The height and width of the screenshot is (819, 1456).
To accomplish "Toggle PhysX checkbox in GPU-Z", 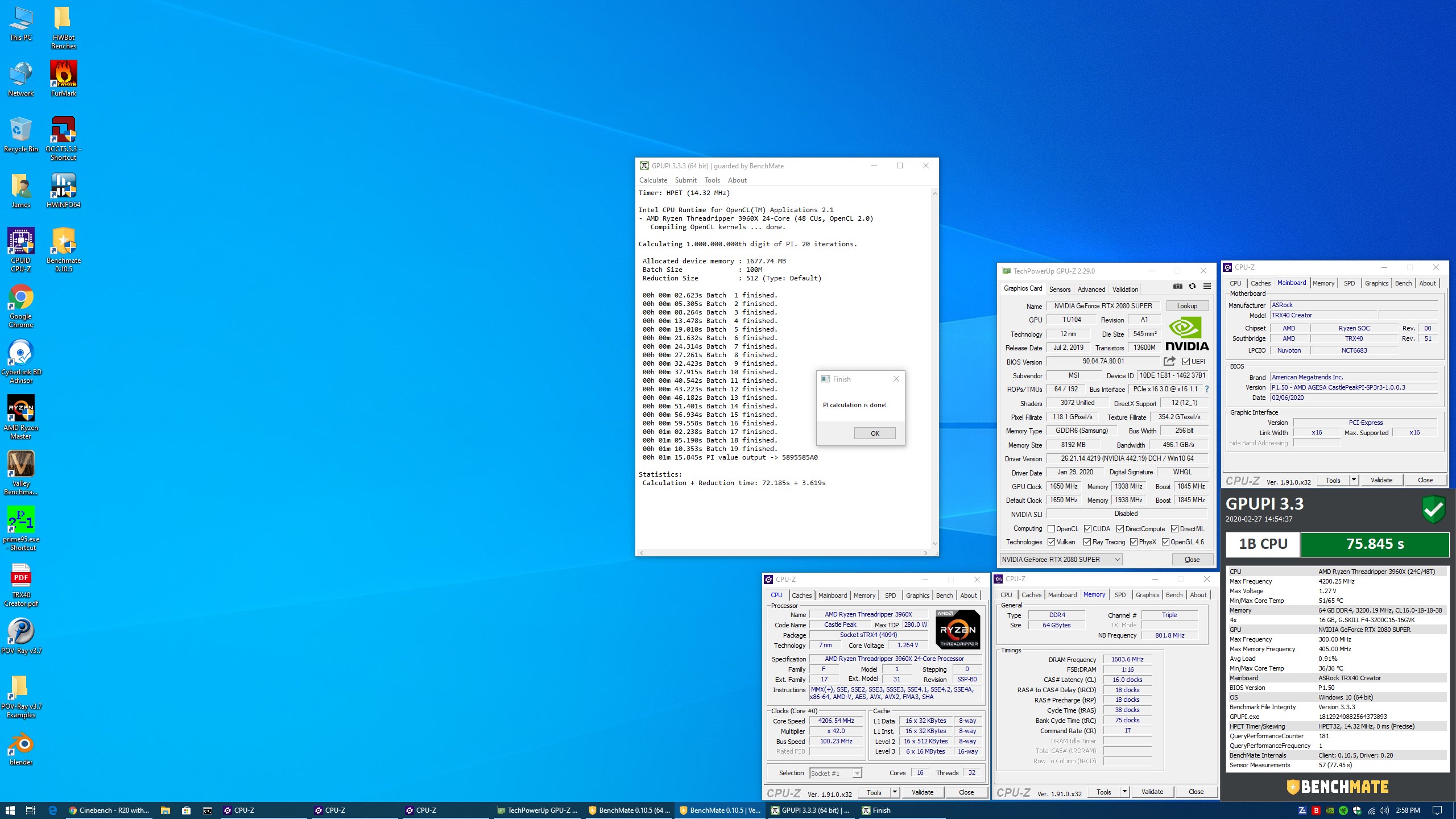I will (1134, 542).
